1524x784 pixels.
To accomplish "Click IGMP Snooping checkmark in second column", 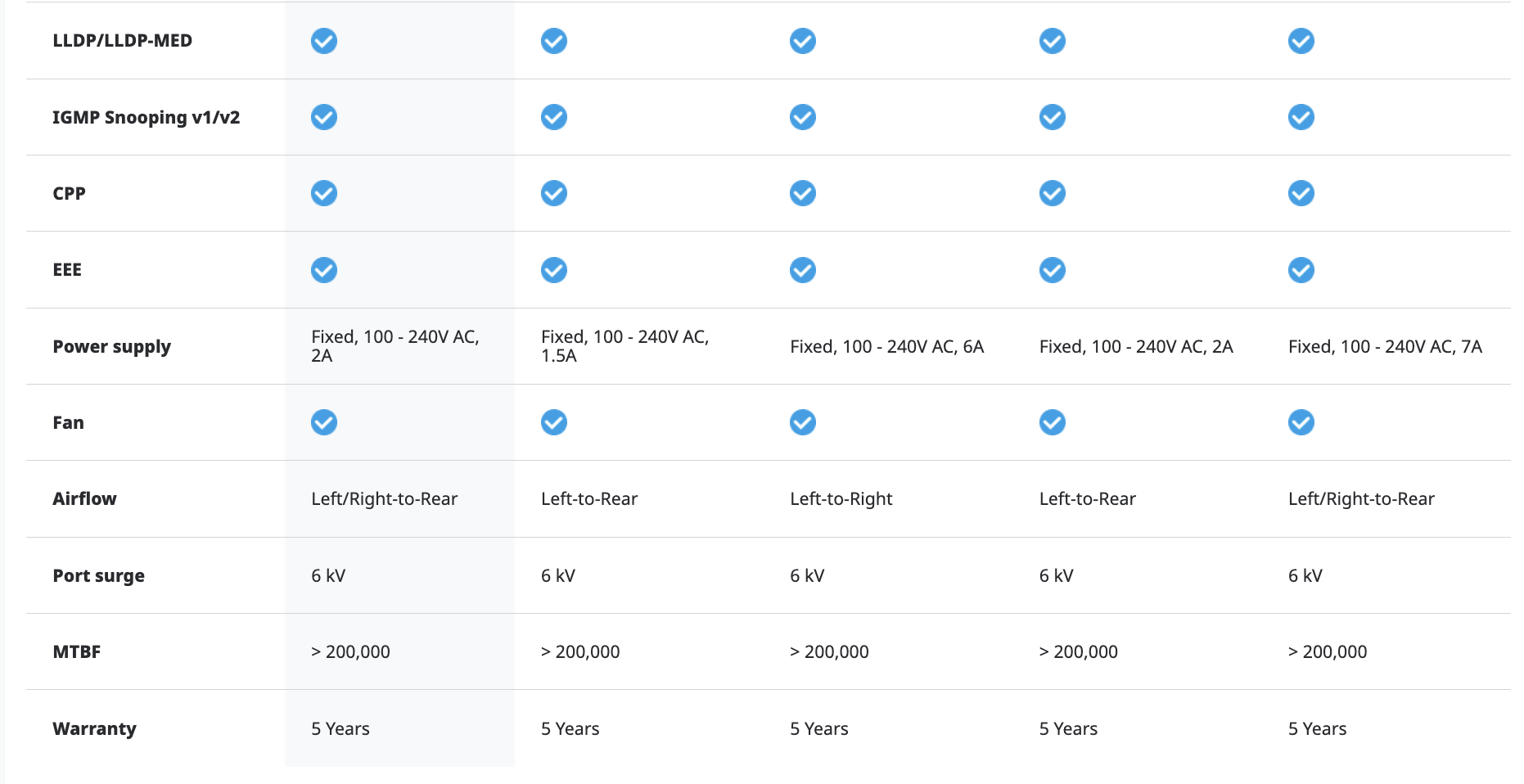I will 554,117.
